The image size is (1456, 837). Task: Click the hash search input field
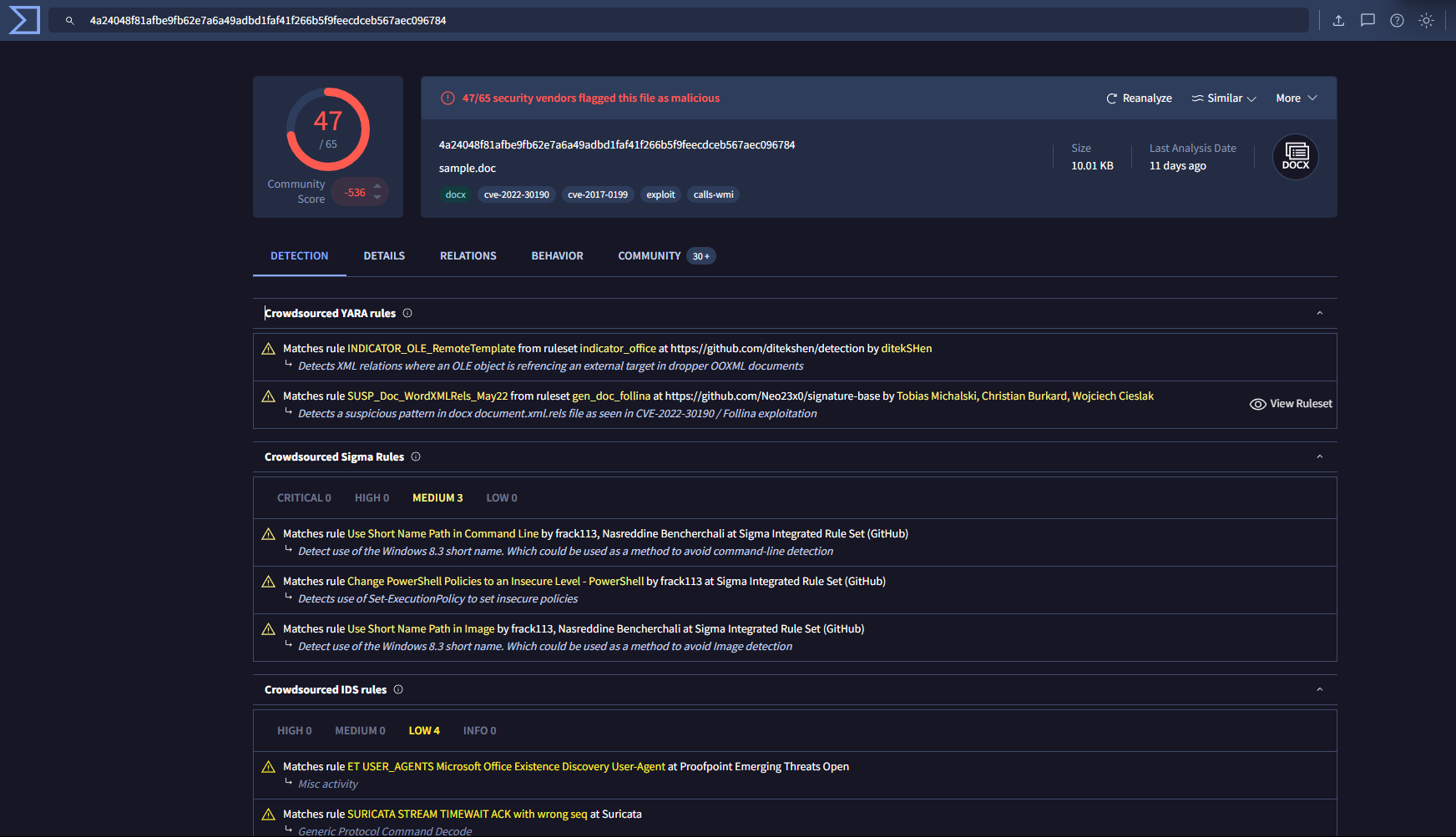click(678, 21)
